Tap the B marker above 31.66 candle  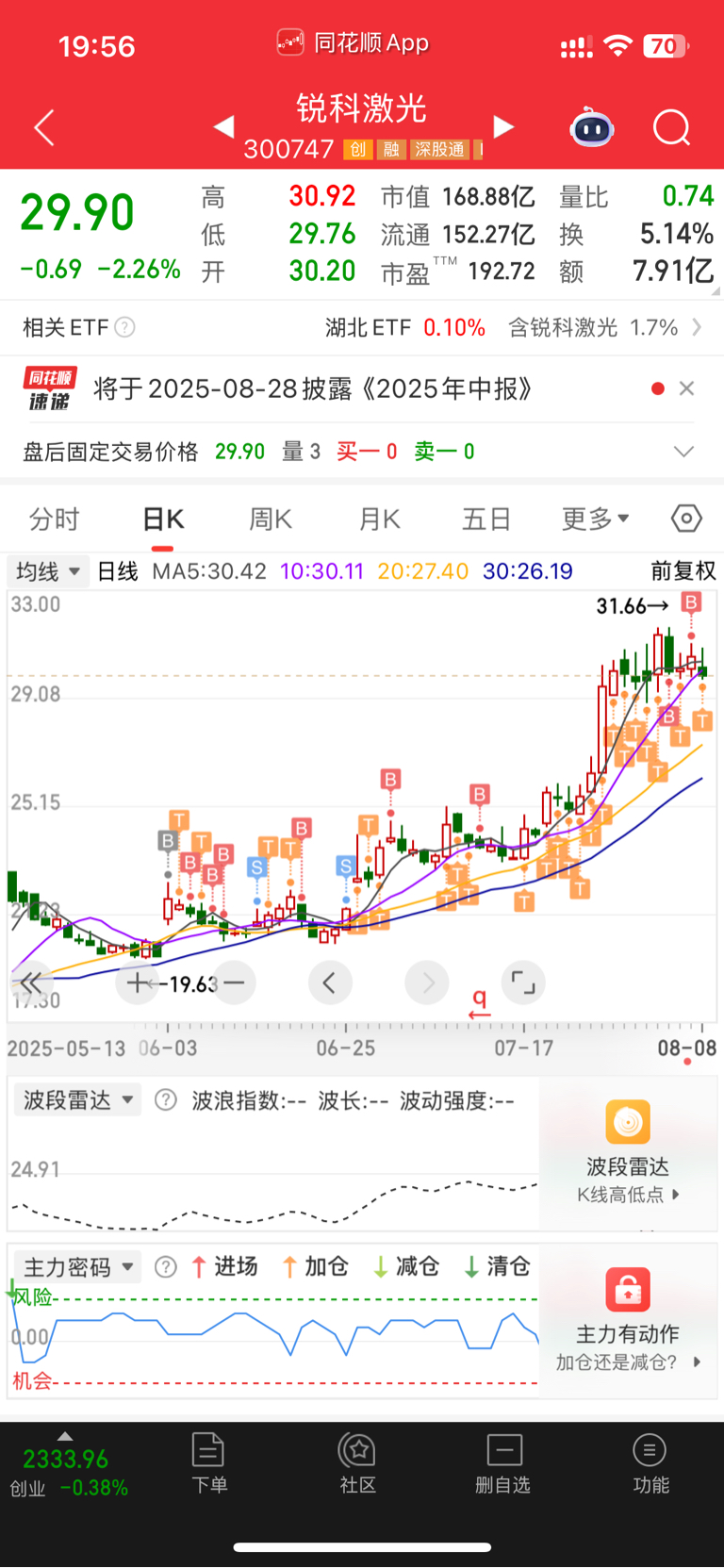692,602
